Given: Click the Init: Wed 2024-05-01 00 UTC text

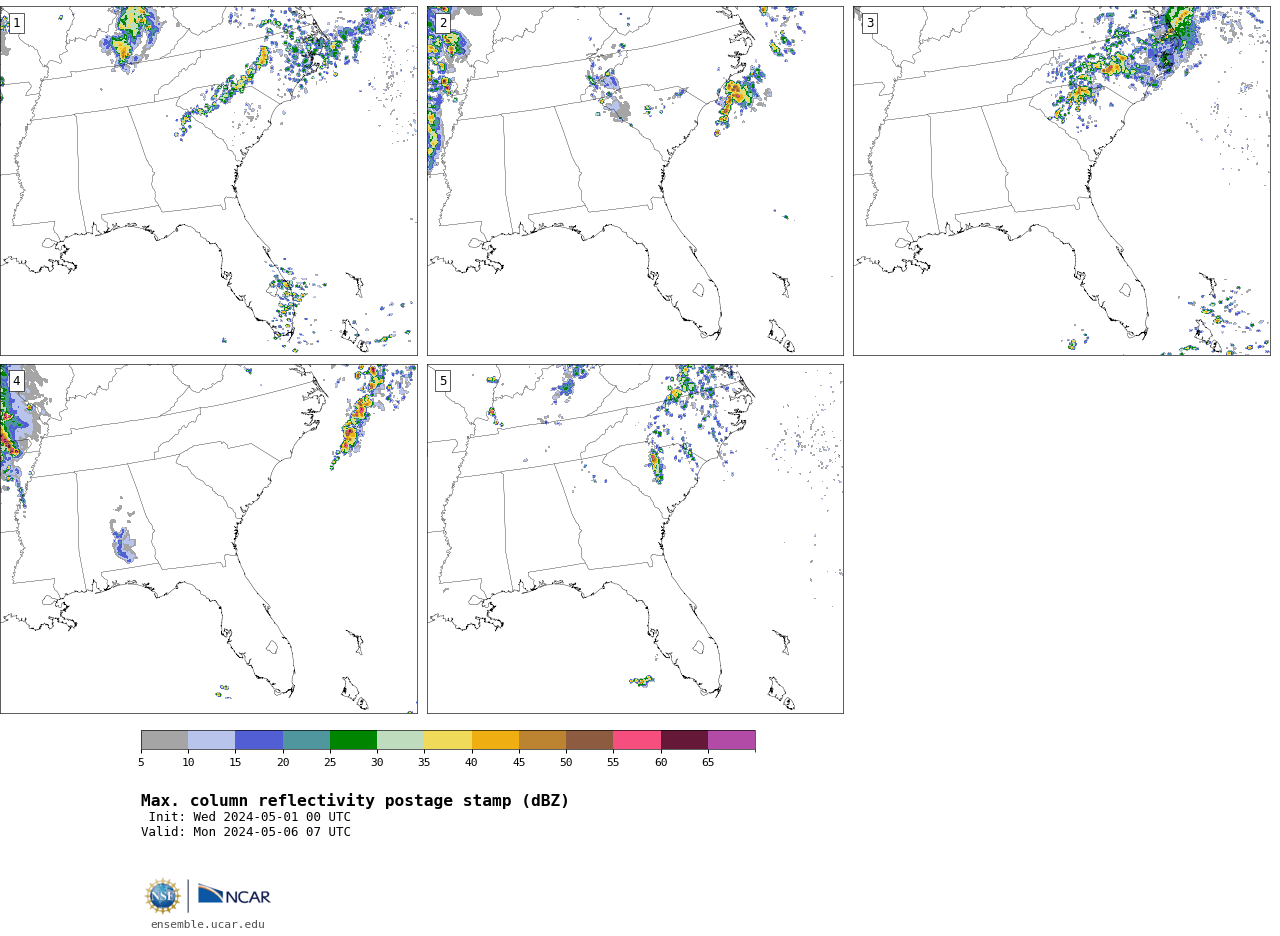Looking at the screenshot, I should pyautogui.click(x=250, y=817).
